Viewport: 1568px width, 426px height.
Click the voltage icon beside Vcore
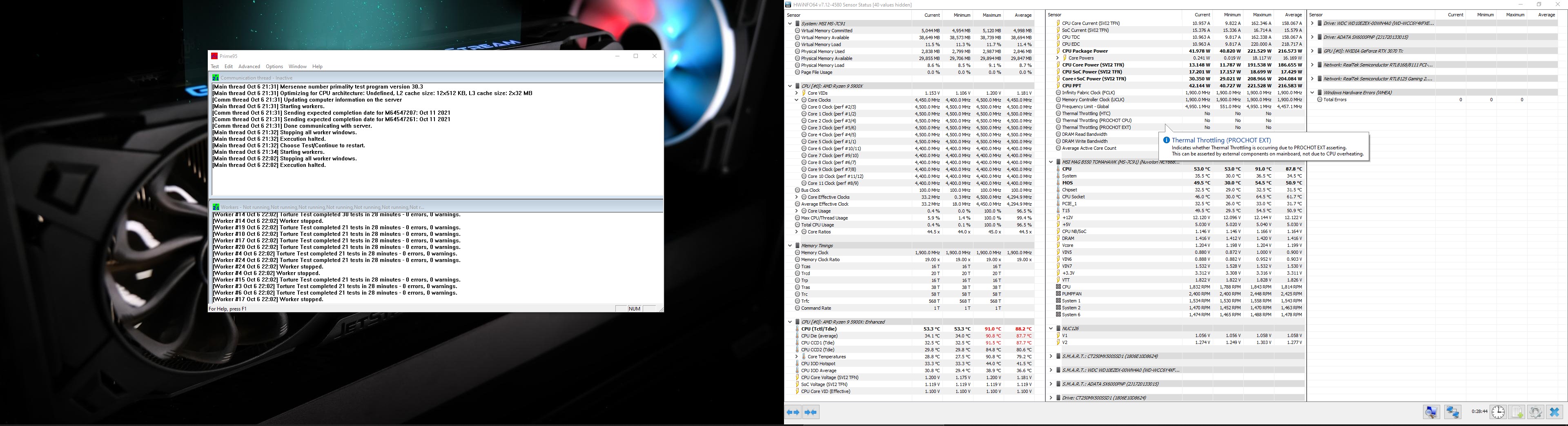pos(1058,245)
